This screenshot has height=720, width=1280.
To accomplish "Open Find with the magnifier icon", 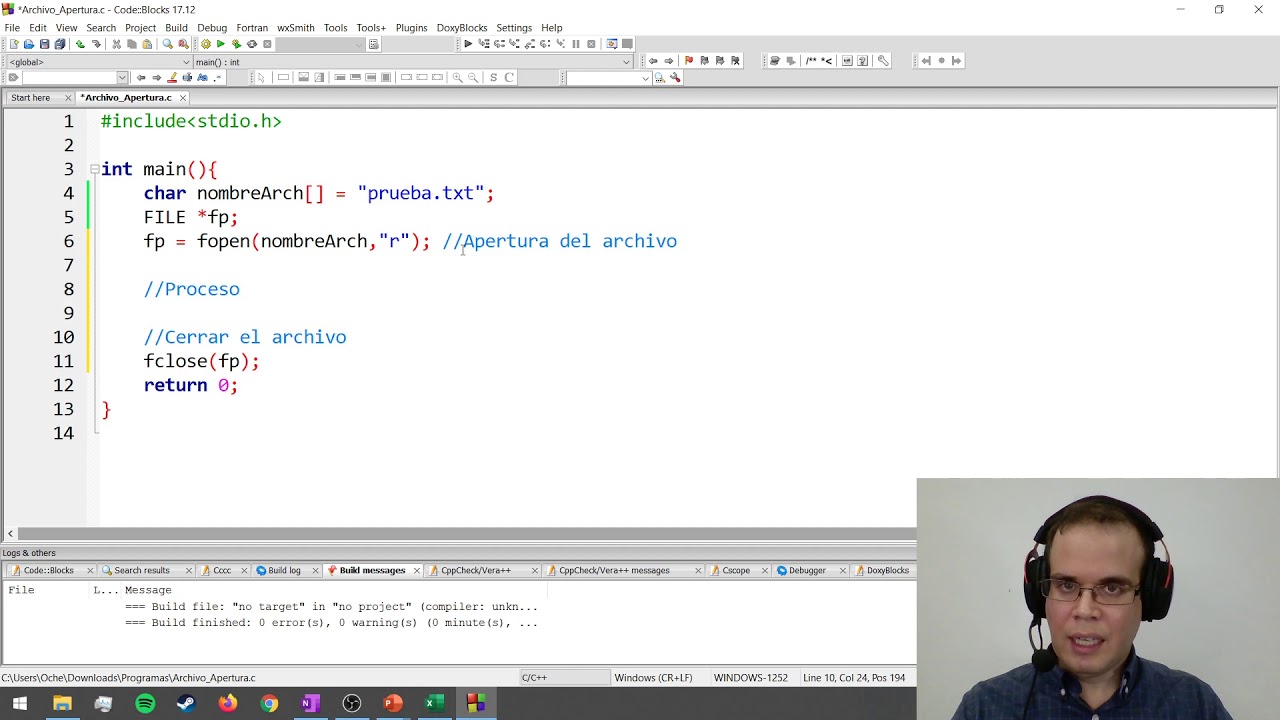I will [x=167, y=44].
